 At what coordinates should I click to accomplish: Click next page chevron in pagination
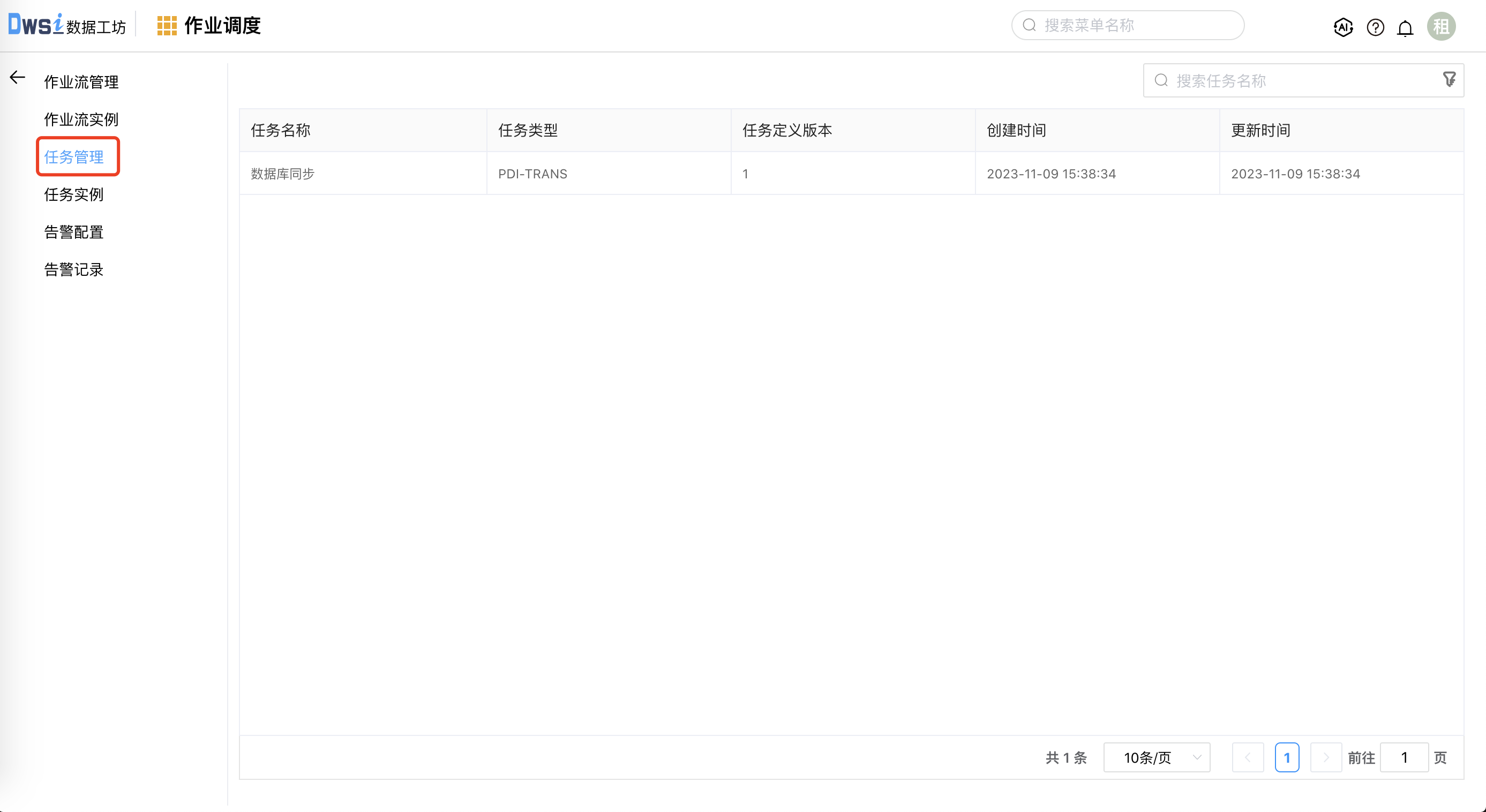[1326, 757]
